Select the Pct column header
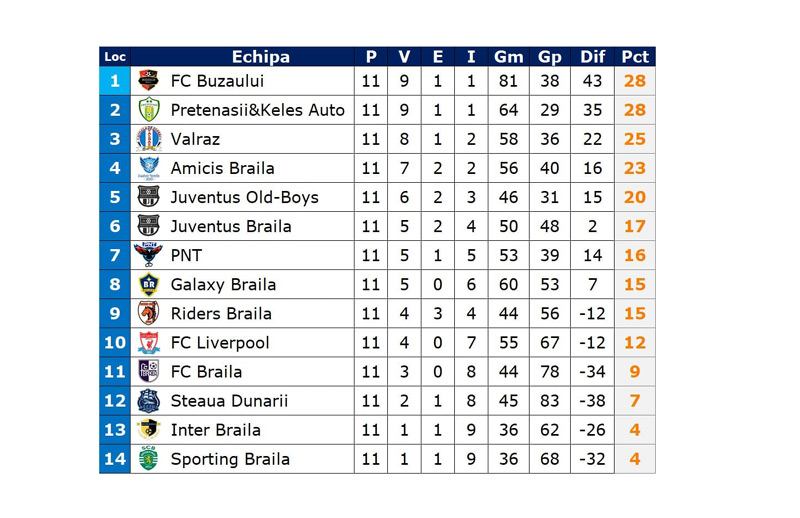This screenshot has height=518, width=800. 635,57
